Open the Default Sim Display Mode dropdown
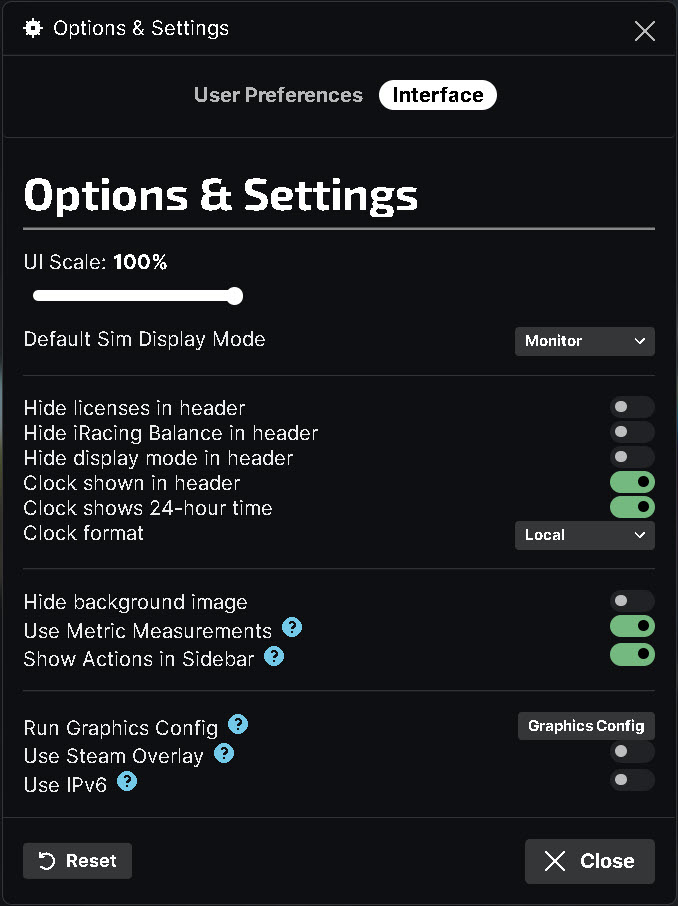Screen dimensions: 678x906 click(584, 341)
